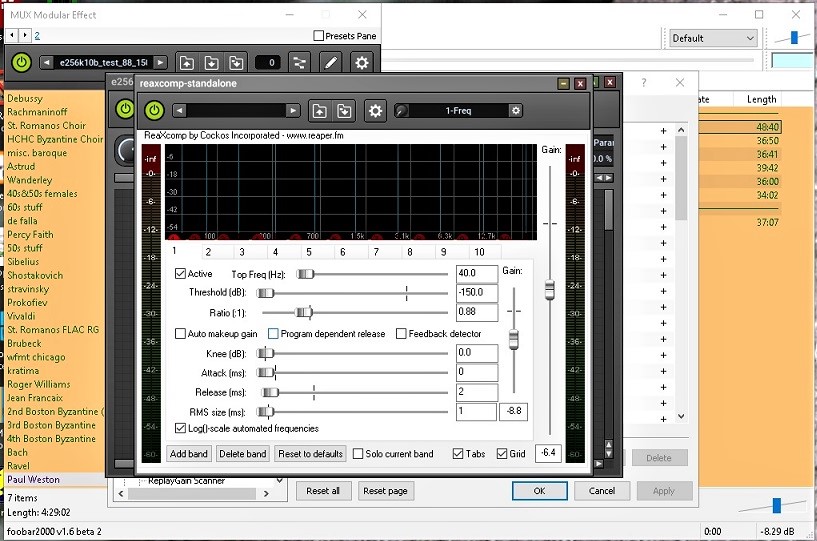This screenshot has width=817, height=541.
Task: Click the Cancel button
Action: pos(602,491)
